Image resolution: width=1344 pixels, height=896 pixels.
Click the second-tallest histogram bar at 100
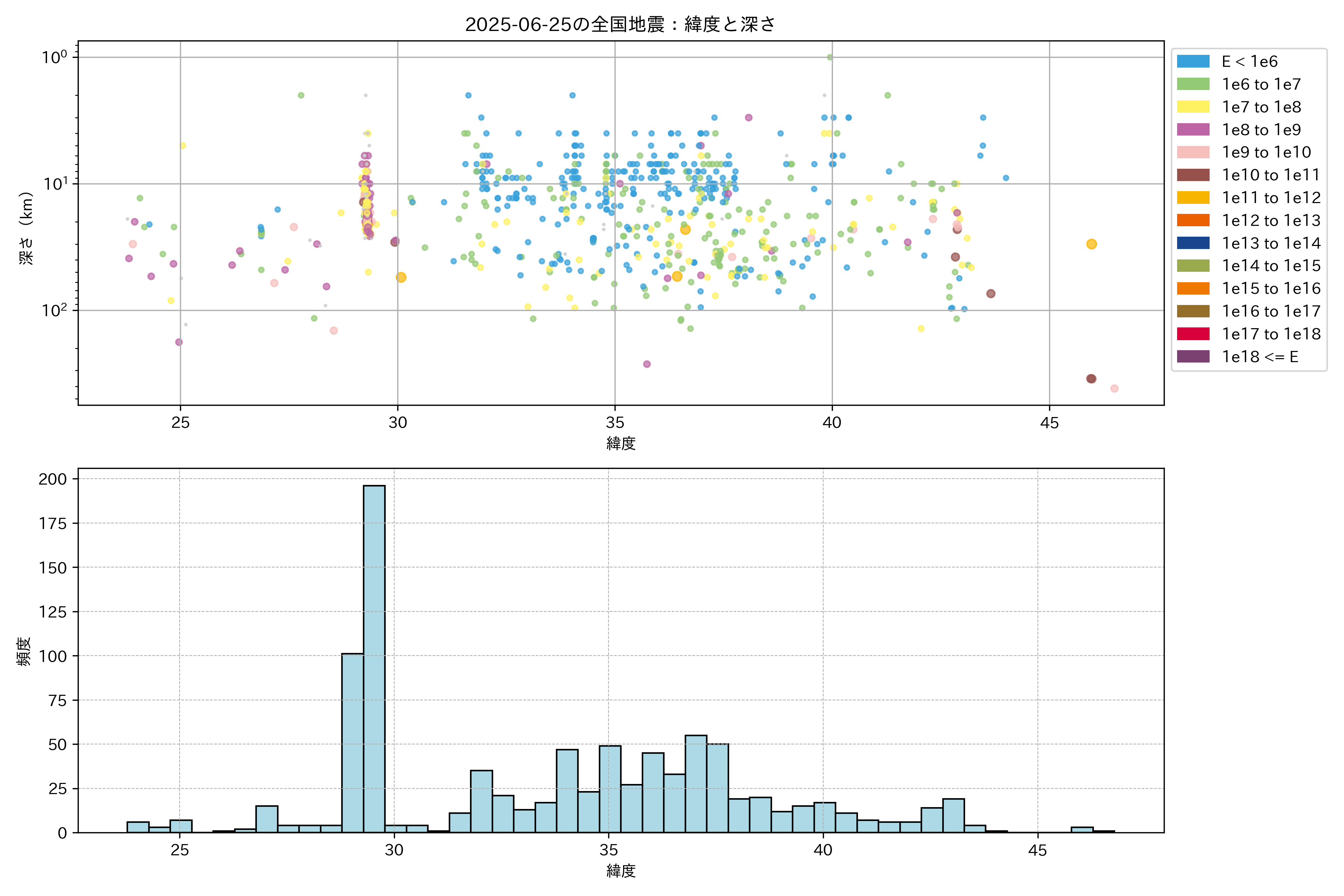[352, 743]
